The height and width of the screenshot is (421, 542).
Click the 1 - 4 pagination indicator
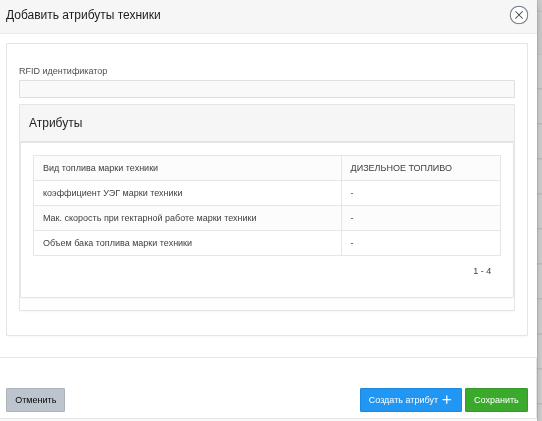click(x=482, y=271)
